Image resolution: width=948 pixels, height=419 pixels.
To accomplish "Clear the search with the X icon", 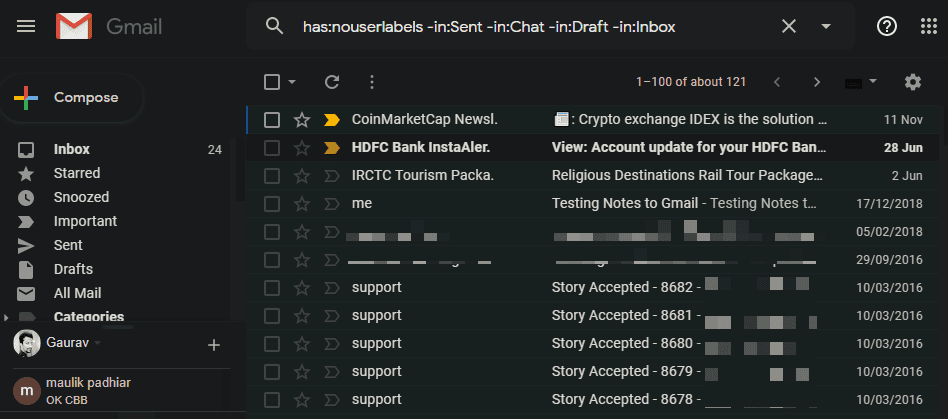I will click(x=789, y=26).
